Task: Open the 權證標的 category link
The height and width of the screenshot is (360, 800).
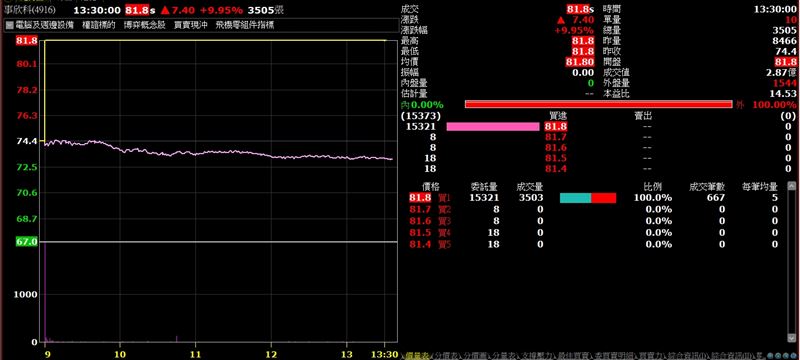Action: coord(99,25)
